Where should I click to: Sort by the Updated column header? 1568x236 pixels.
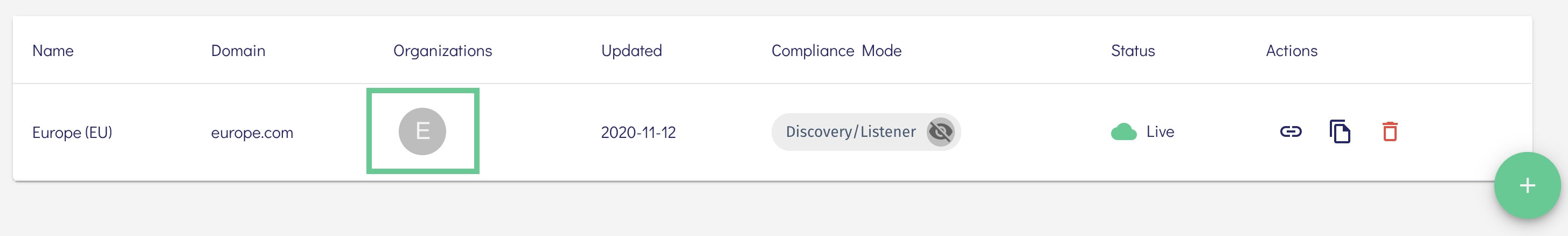(x=631, y=51)
